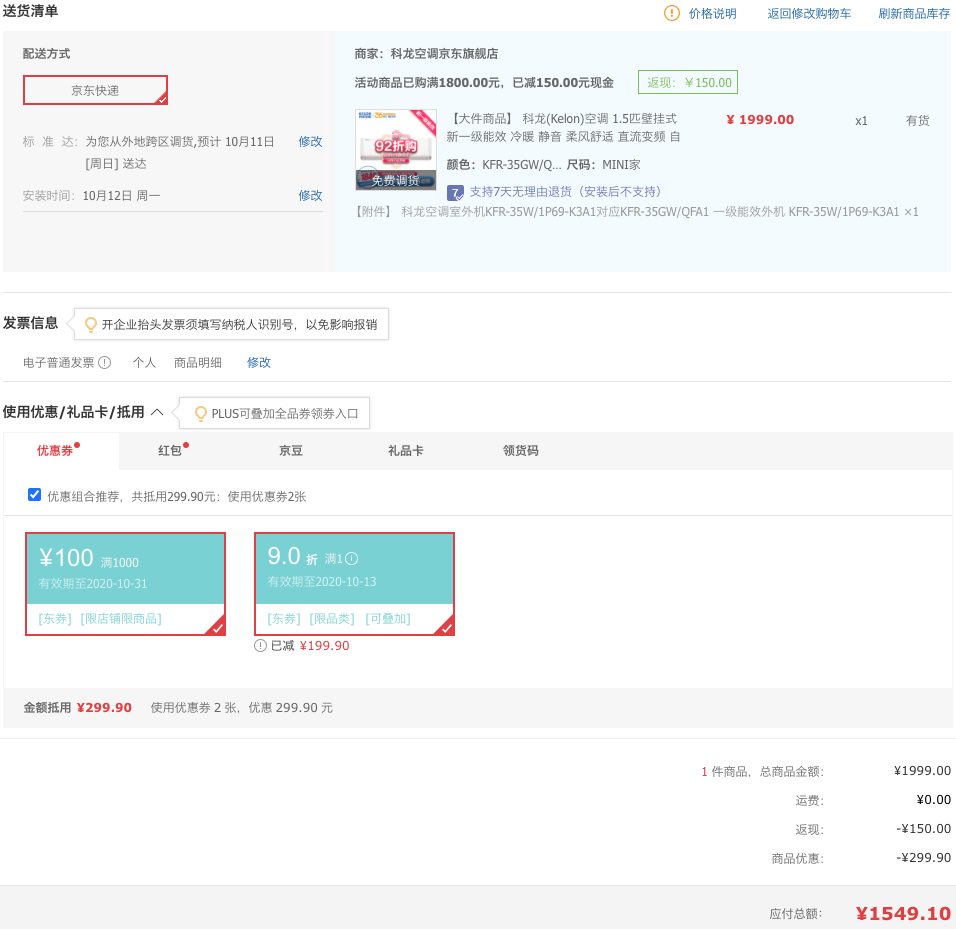The width and height of the screenshot is (956, 929).
Task: Open 支持7天无理由退货 policy link
Action: coord(565,192)
